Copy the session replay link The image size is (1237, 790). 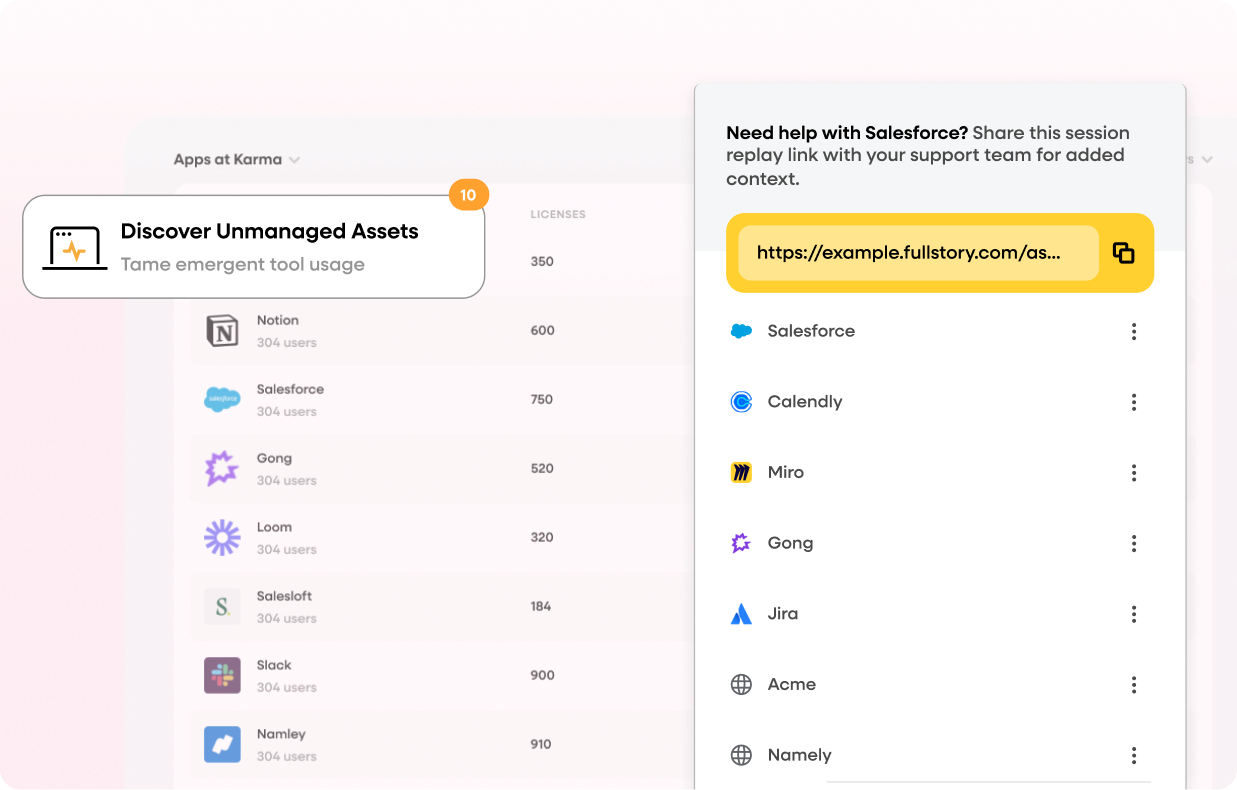coord(1123,253)
